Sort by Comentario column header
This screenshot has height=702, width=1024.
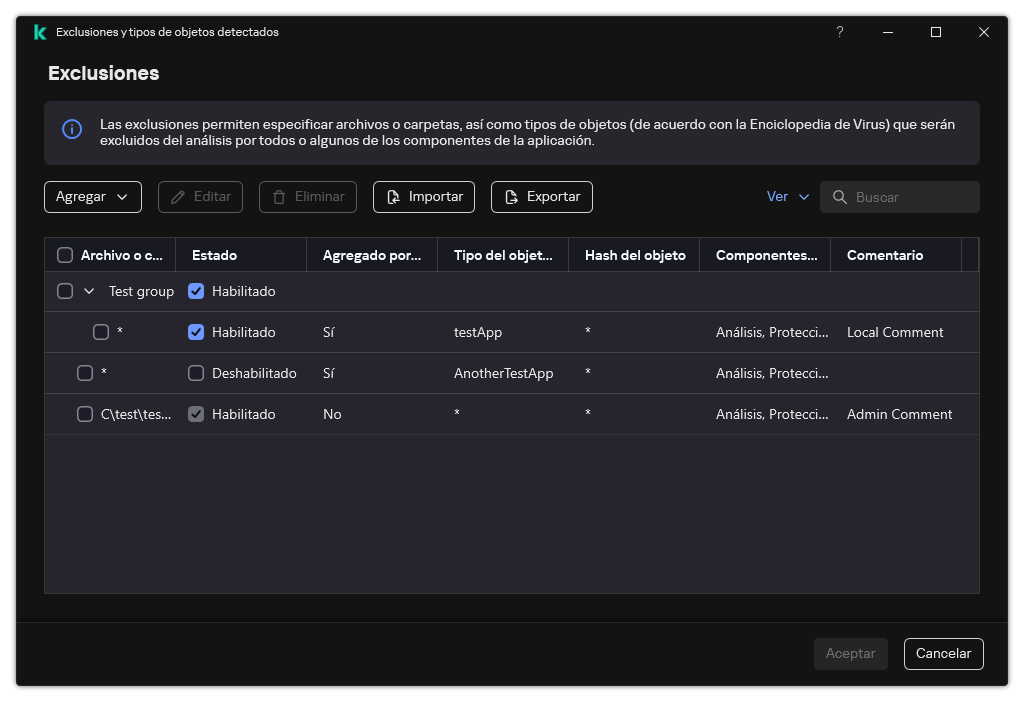pos(884,255)
